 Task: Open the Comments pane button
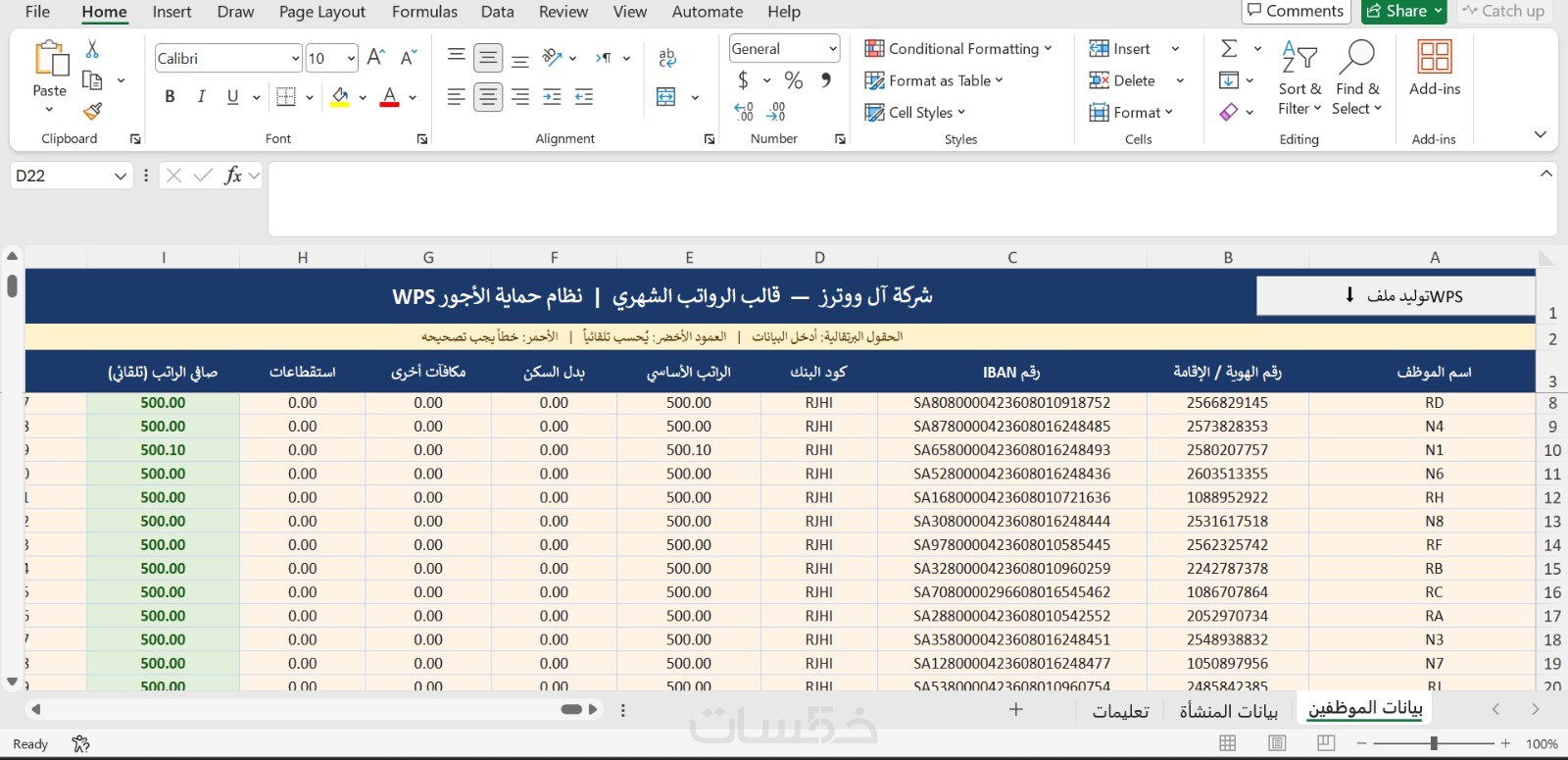click(x=1296, y=11)
